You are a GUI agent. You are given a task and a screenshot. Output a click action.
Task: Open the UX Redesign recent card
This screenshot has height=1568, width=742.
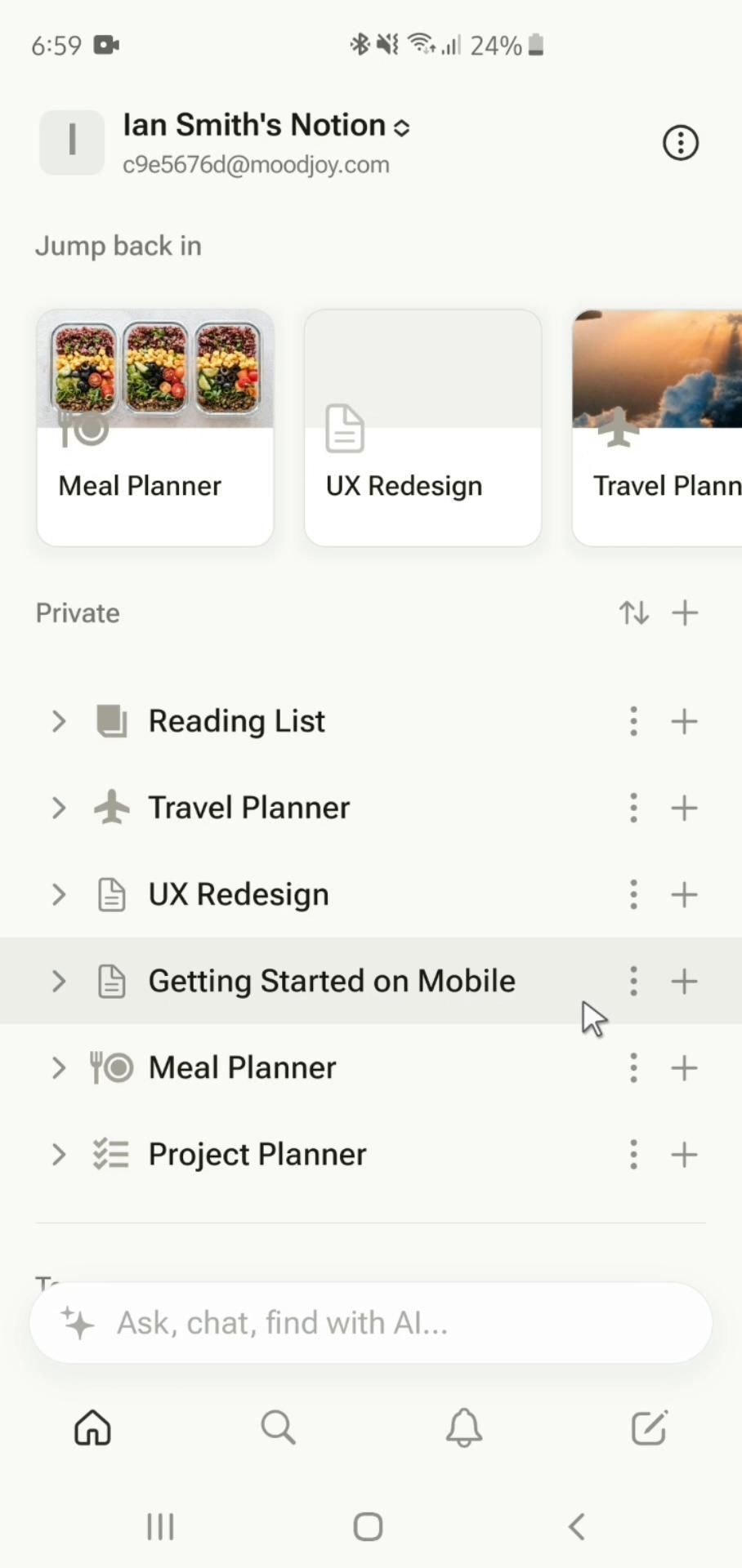422,428
